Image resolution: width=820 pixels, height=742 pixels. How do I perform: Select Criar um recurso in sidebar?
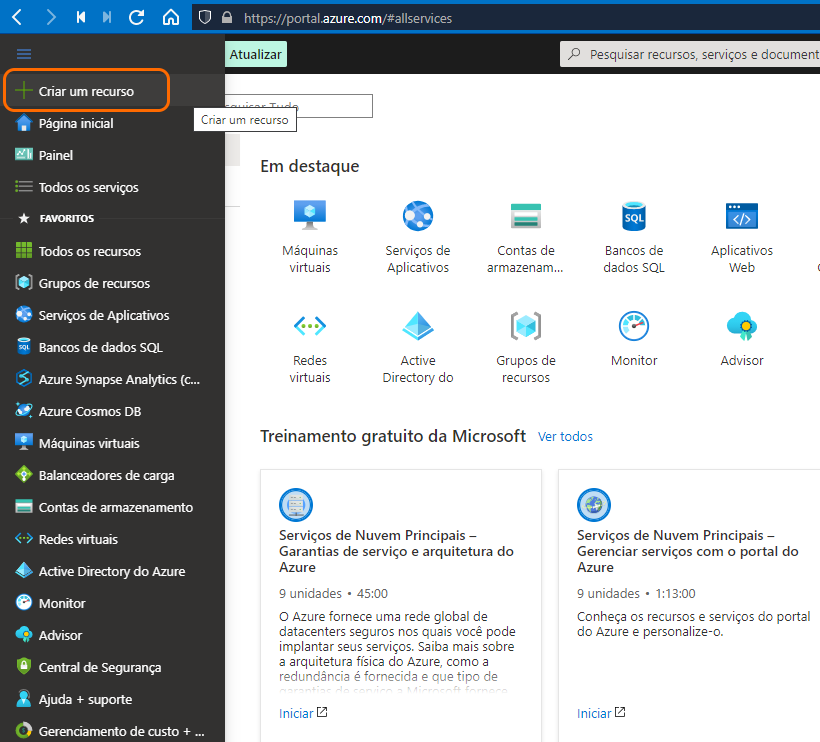tap(86, 90)
